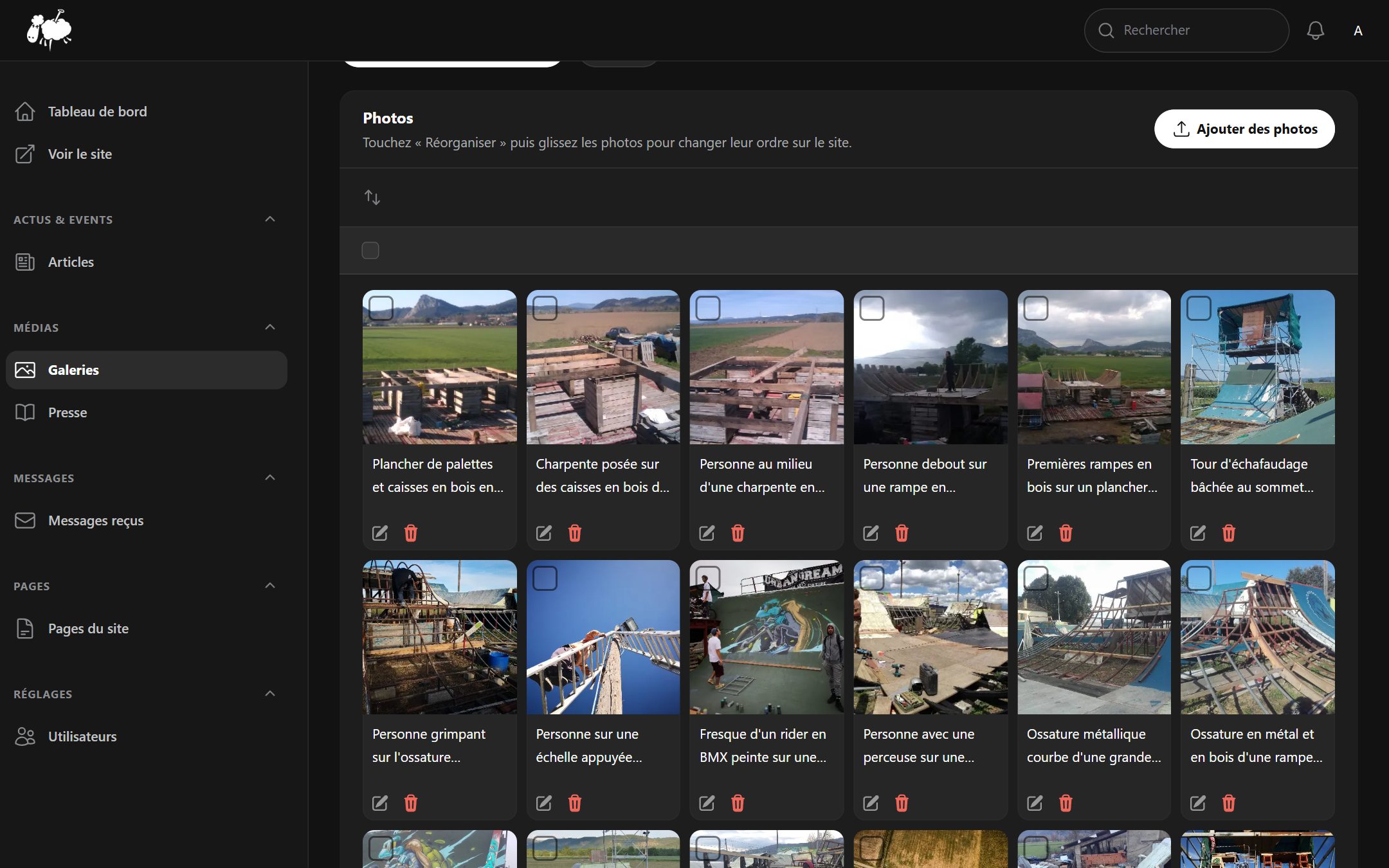Open Voir le site link
The width and height of the screenshot is (1389, 868).
coord(147,154)
